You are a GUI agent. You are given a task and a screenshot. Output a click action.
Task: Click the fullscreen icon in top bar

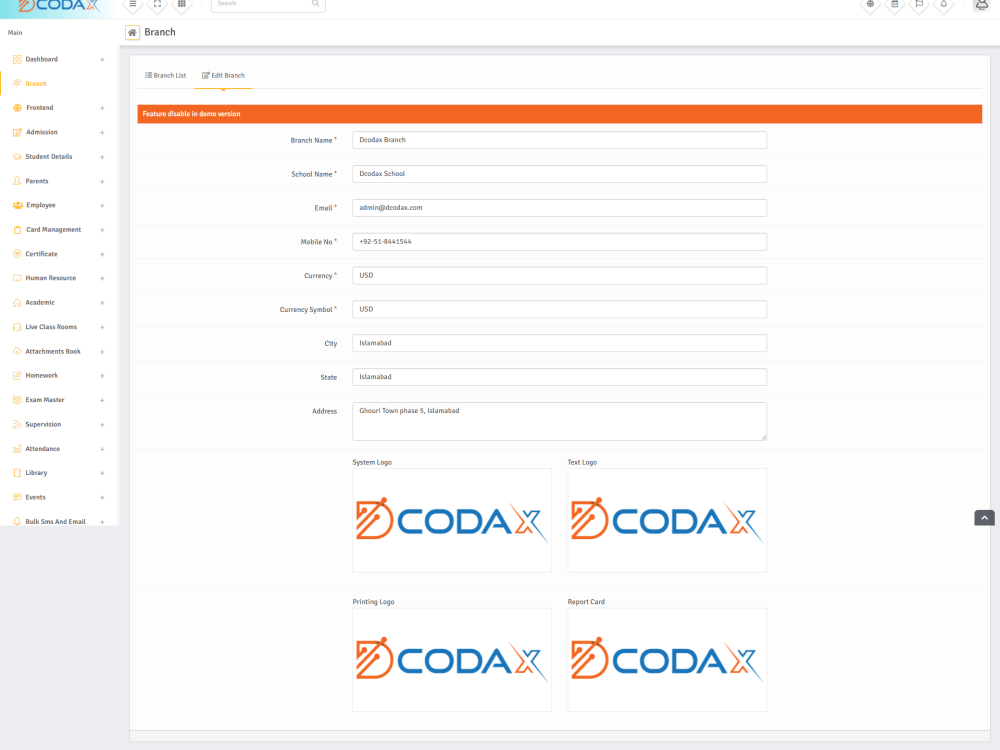pyautogui.click(x=157, y=4)
